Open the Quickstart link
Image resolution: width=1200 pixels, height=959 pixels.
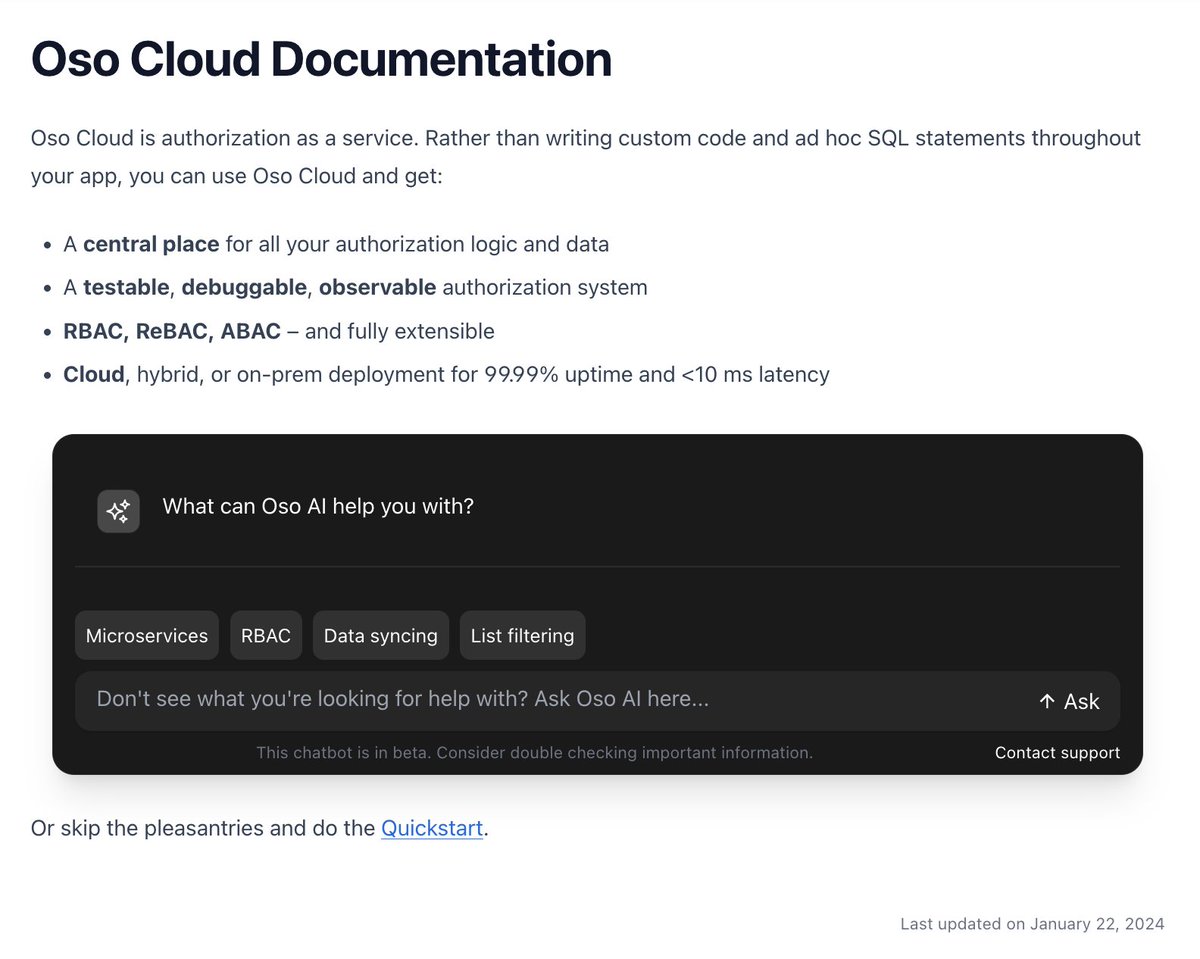432,829
